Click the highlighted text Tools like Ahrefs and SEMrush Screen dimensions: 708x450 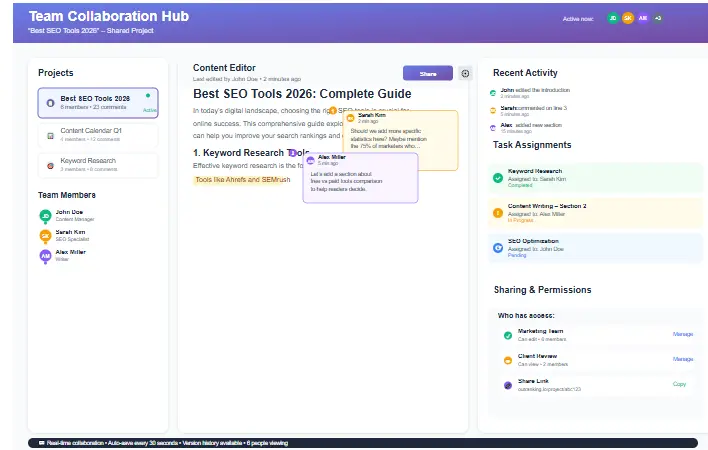242,180
